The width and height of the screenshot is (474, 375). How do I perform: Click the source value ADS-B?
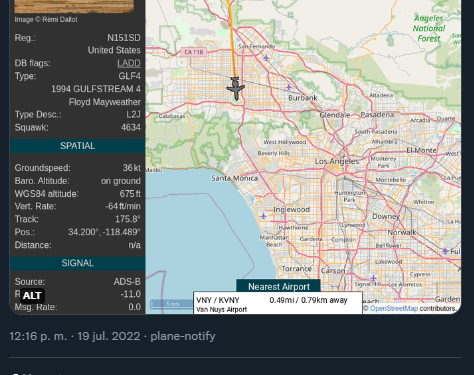point(127,282)
